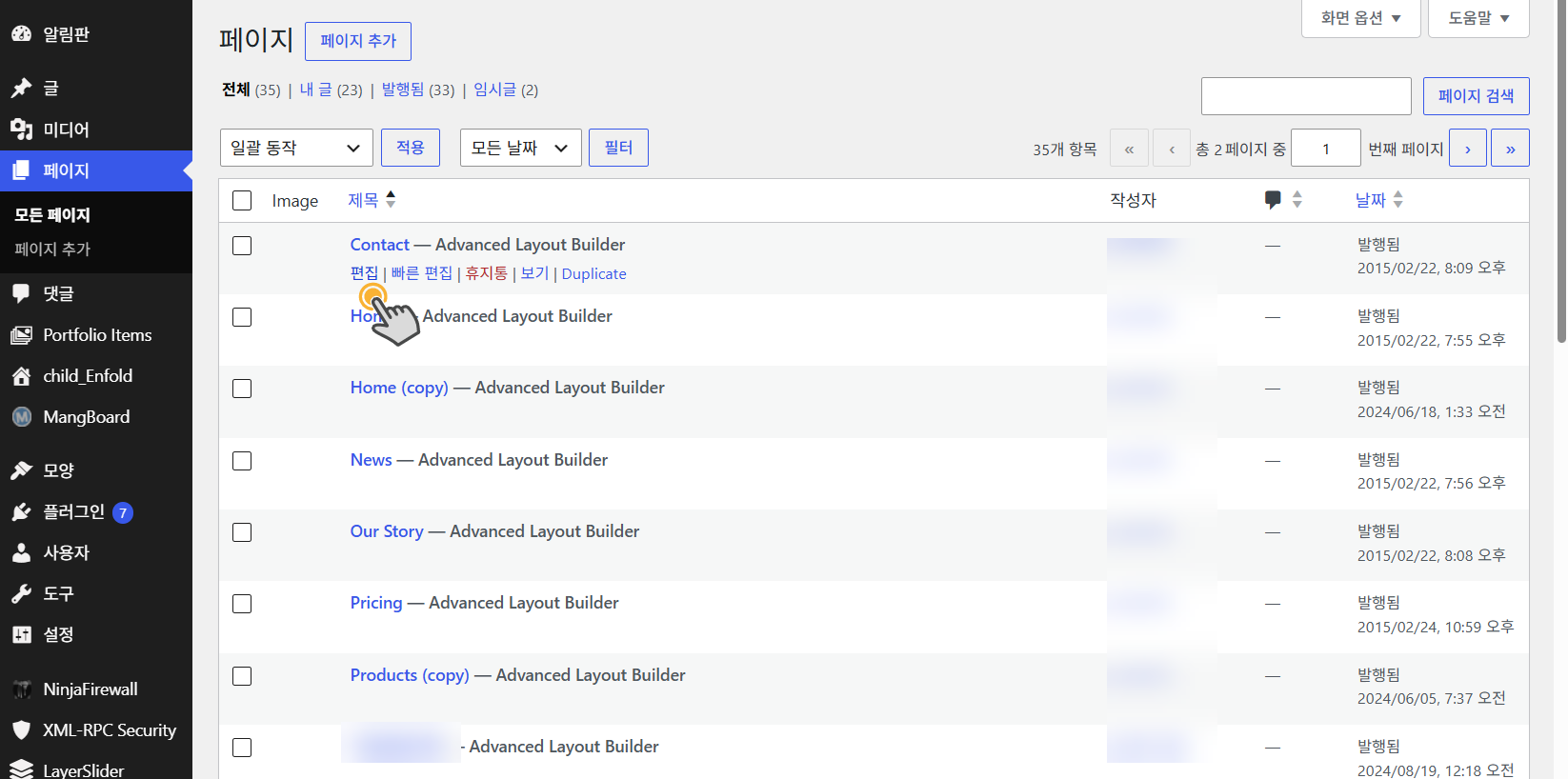Image resolution: width=1568 pixels, height=779 pixels.
Task: Click 빠른 편집 quick edit under Contact
Action: [422, 273]
